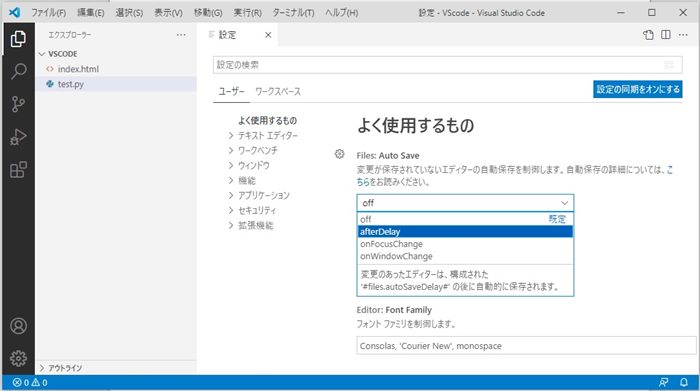Open Run and Debug view icon
Screen dimensions: 700x391
coord(18,137)
